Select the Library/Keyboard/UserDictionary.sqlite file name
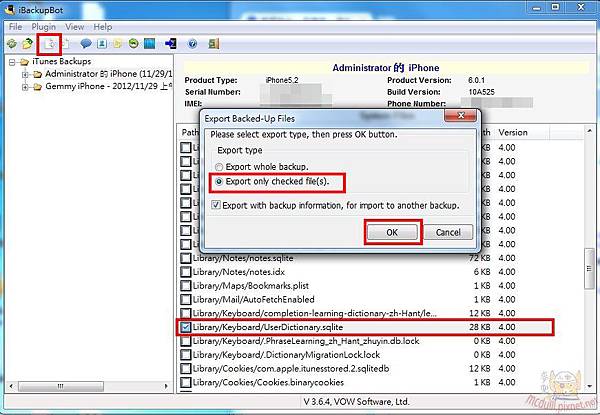600x415 pixels. tap(268, 327)
